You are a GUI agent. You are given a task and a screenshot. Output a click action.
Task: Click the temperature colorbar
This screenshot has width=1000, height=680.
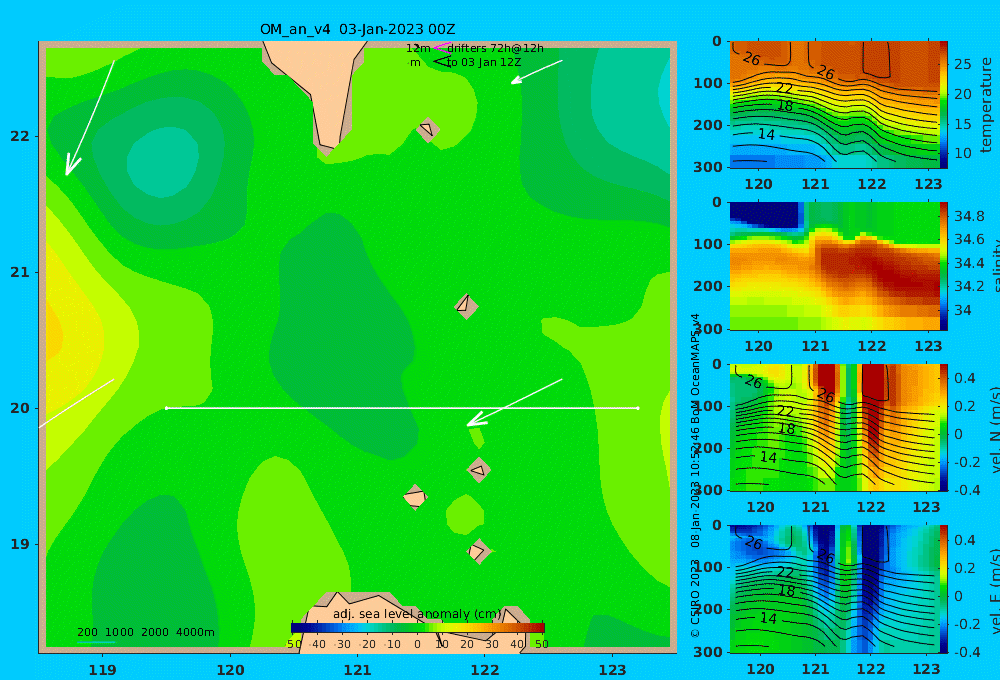(944, 105)
